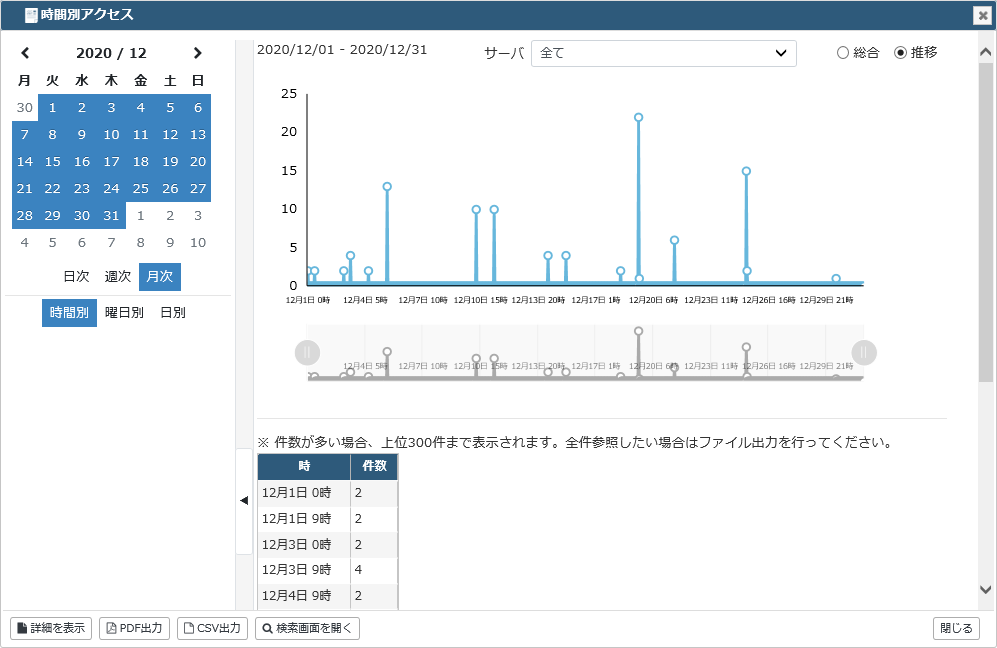The height and width of the screenshot is (648, 997).
Task: Select grayed day 10 in last row
Action: 198,242
